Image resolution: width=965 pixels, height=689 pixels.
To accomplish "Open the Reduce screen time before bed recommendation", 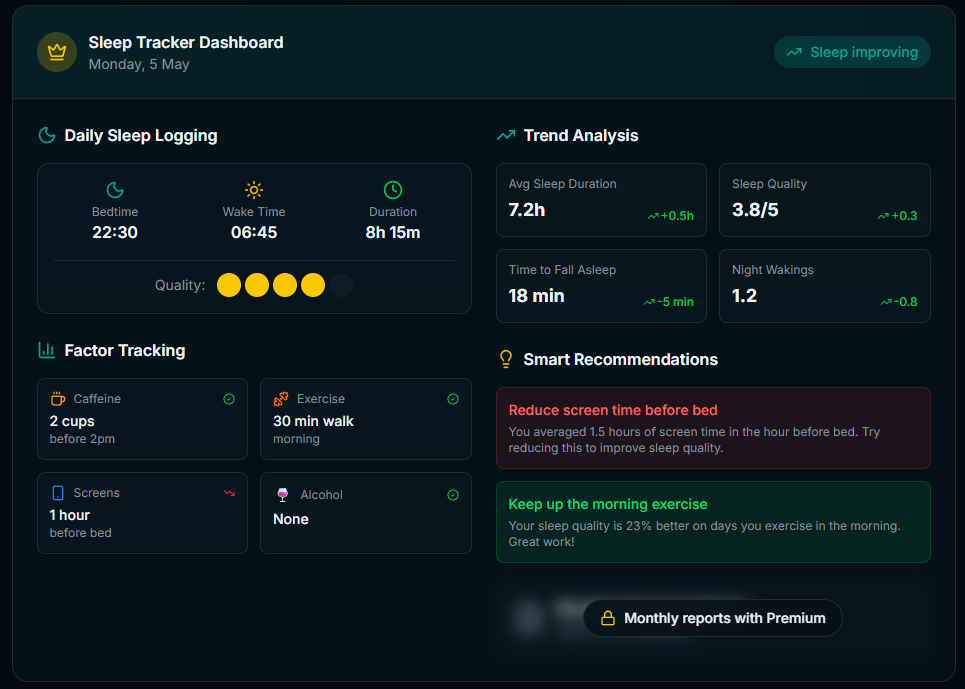I will click(x=713, y=428).
